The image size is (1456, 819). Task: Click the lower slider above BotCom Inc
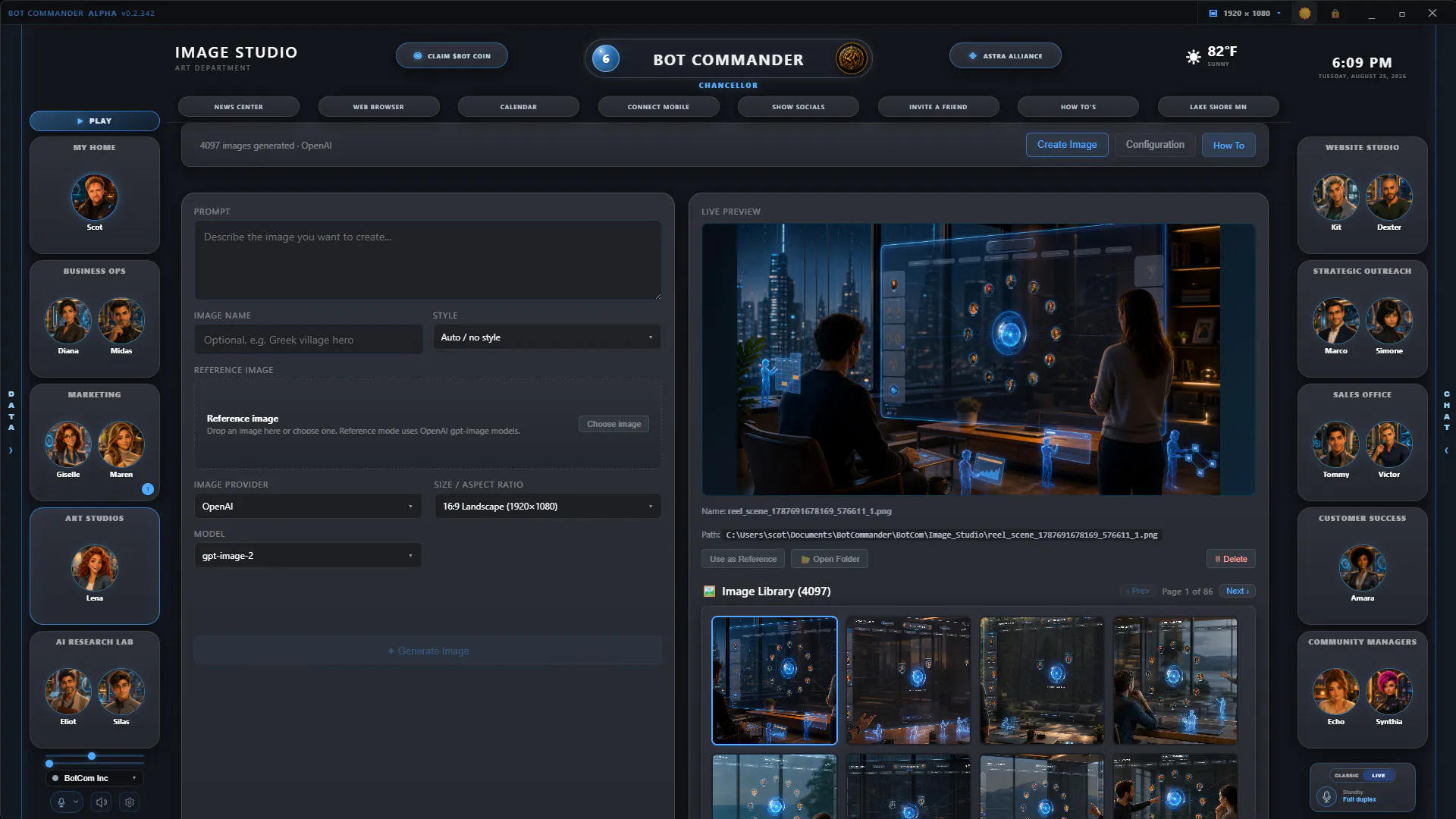click(x=95, y=764)
